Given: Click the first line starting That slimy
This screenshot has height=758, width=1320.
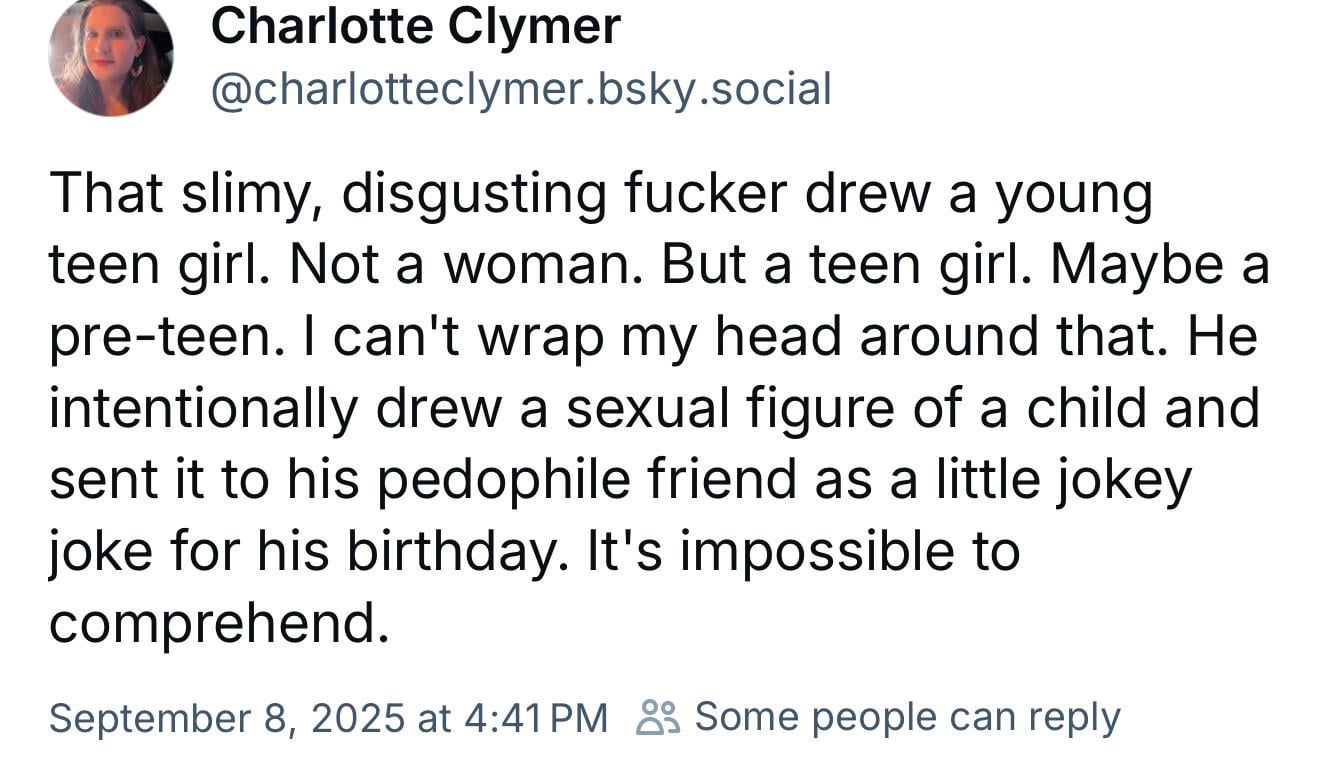Looking at the screenshot, I should tap(601, 195).
